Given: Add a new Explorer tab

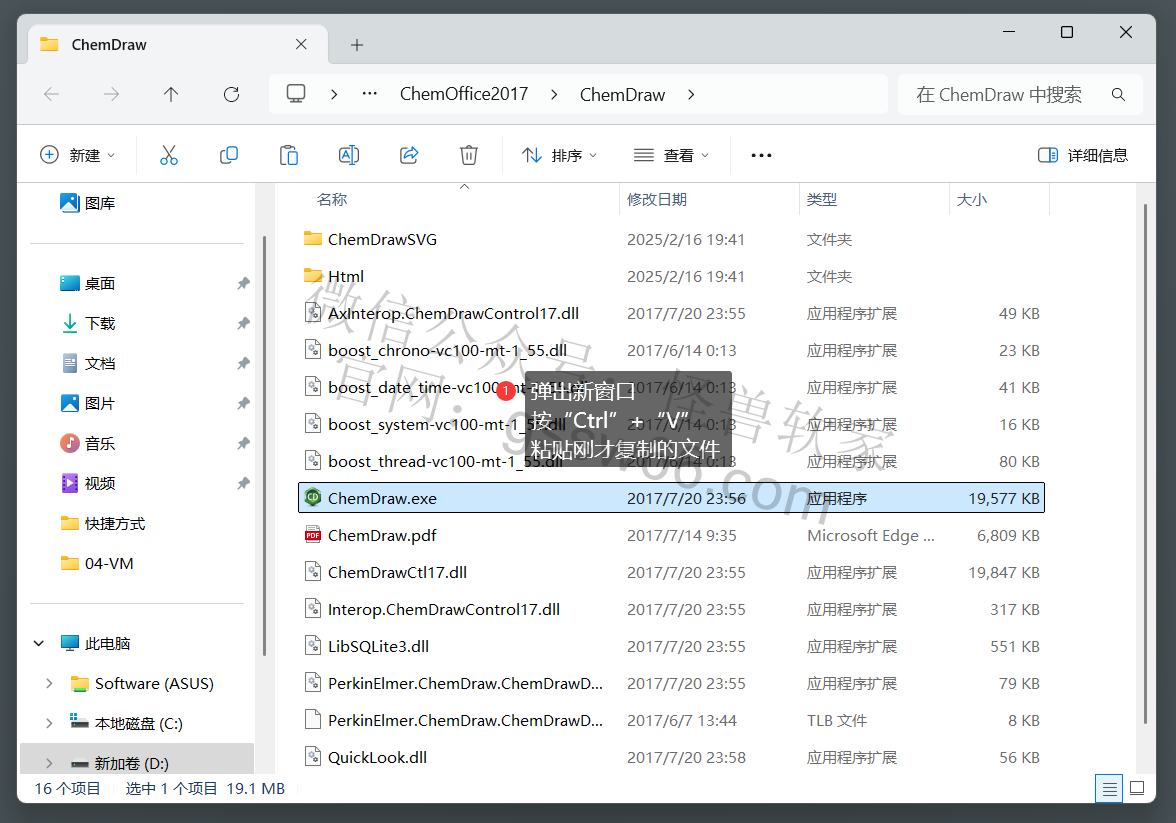Looking at the screenshot, I should click(357, 45).
